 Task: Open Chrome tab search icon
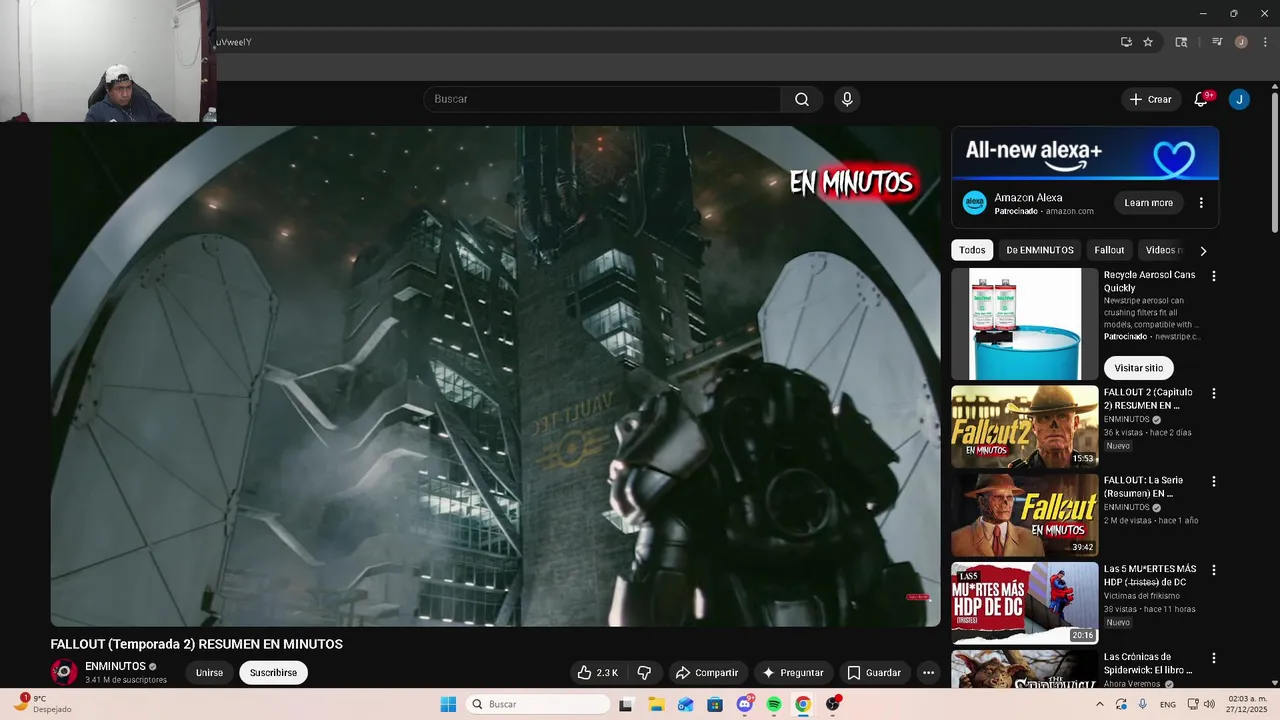(1181, 42)
